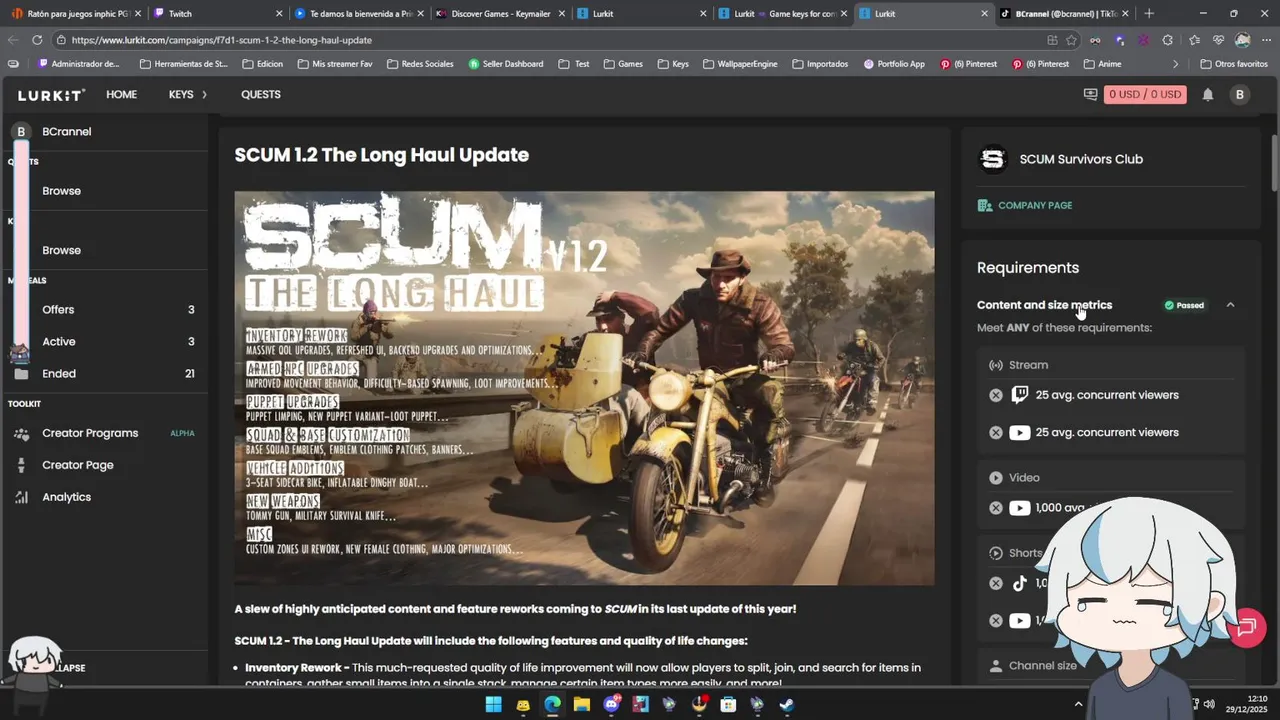
Task: Open the COMPANY PAGE link
Action: coord(1025,205)
